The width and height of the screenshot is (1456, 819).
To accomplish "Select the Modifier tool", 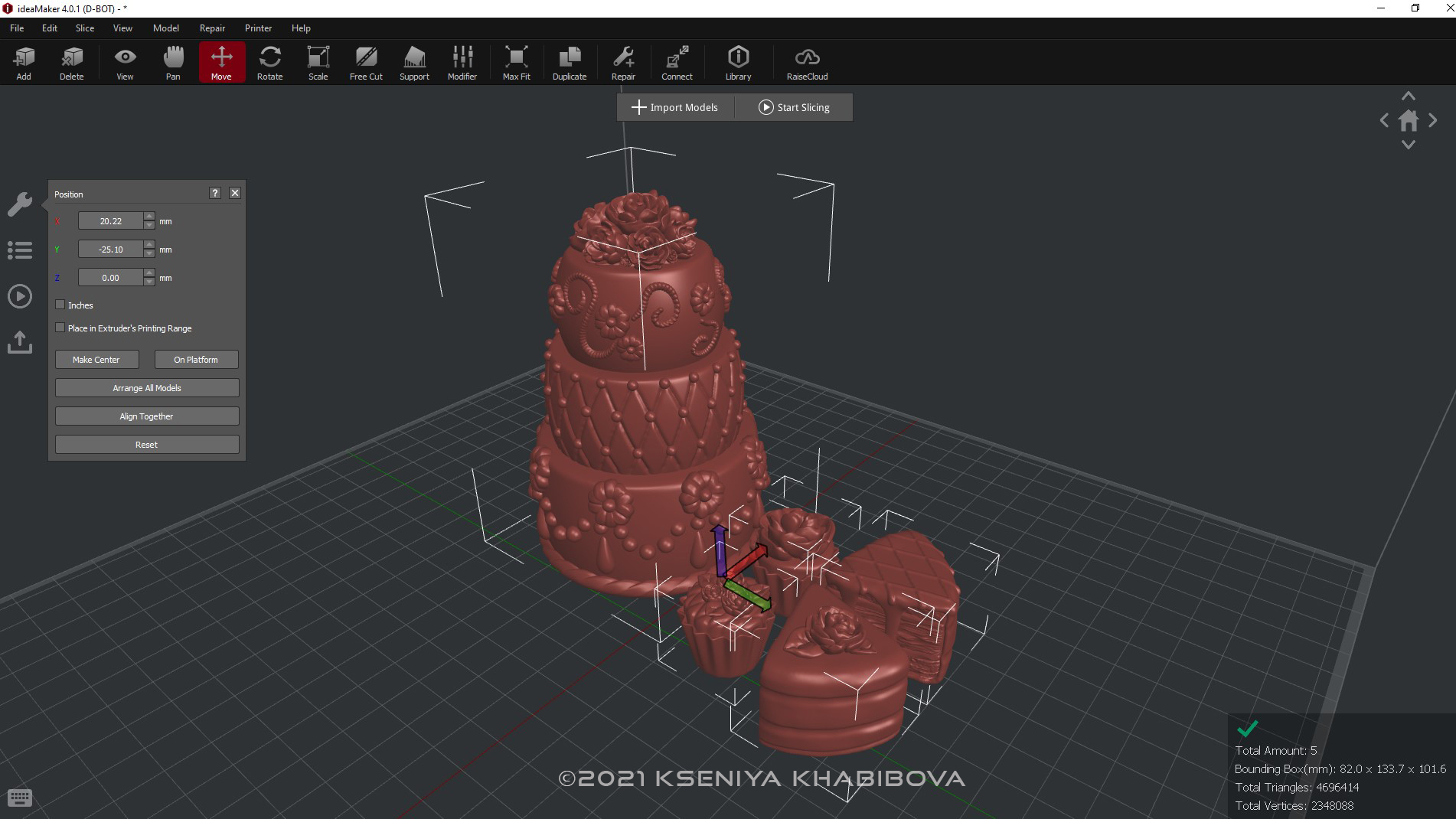I will pos(462,61).
